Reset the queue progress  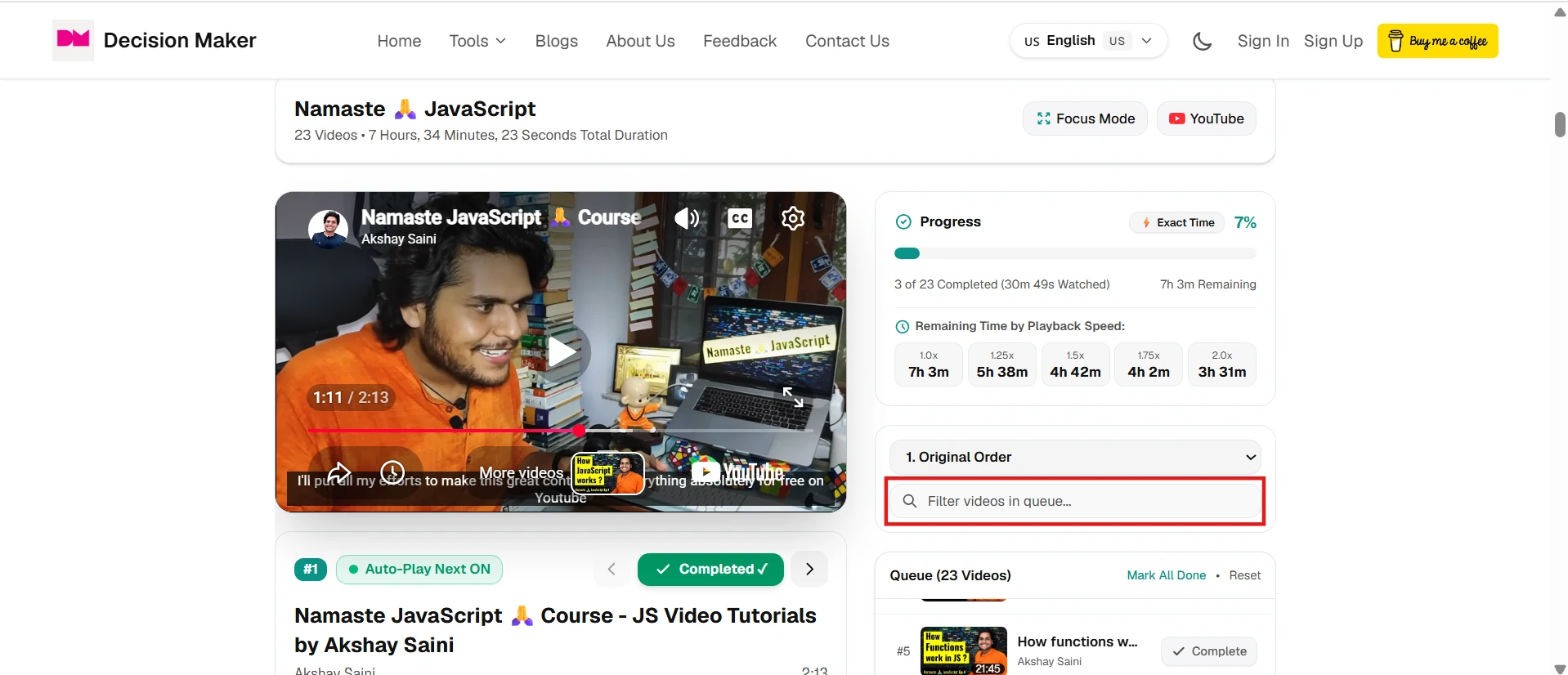pos(1245,575)
